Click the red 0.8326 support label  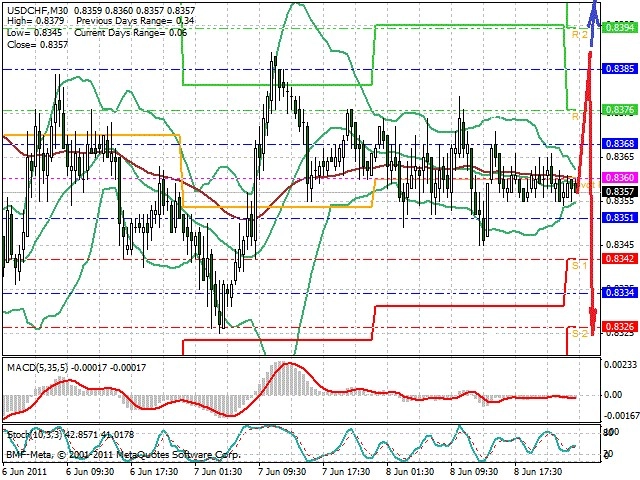coord(620,327)
